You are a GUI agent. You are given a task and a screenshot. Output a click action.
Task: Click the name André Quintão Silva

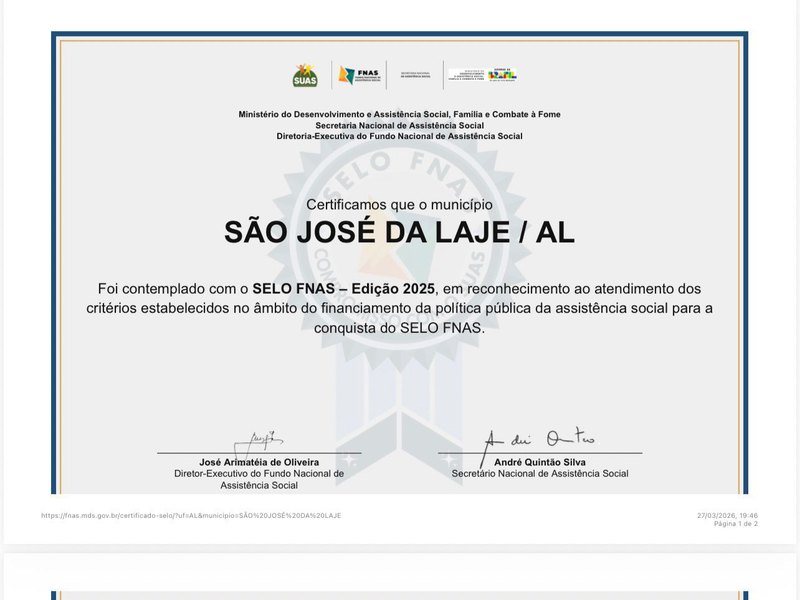[x=540, y=463]
